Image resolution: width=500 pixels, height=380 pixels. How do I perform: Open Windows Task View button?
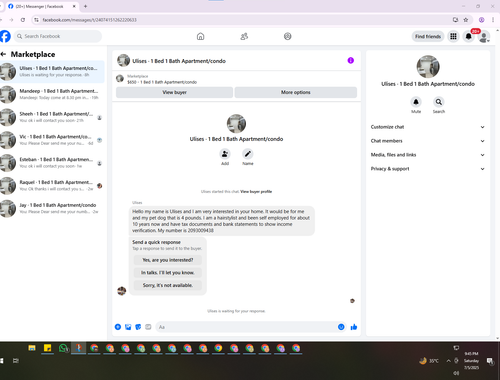click(16, 361)
